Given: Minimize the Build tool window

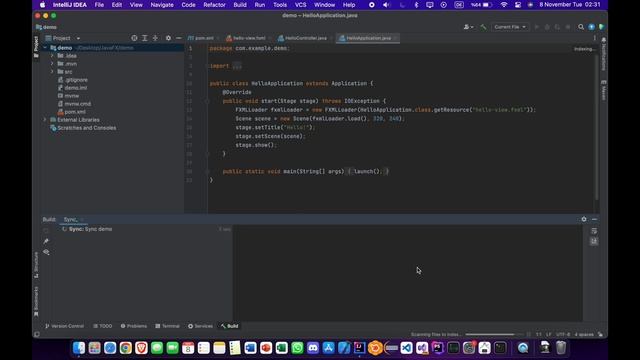Looking at the screenshot, I should coord(594,219).
